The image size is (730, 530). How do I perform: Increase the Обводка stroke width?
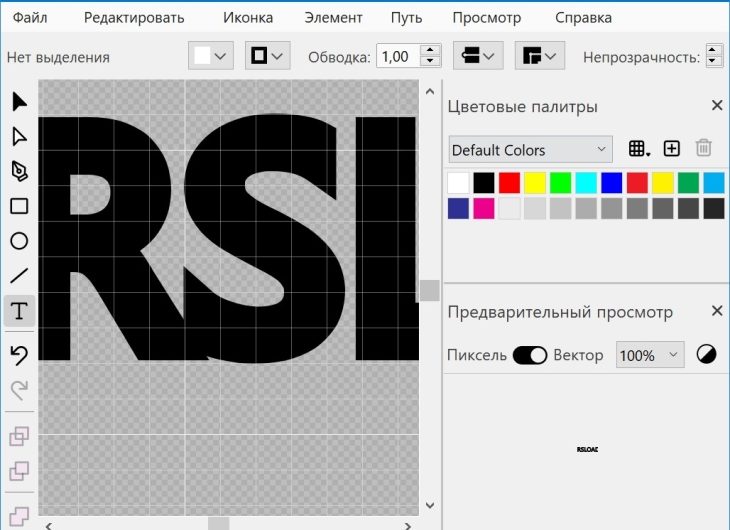tap(430, 50)
